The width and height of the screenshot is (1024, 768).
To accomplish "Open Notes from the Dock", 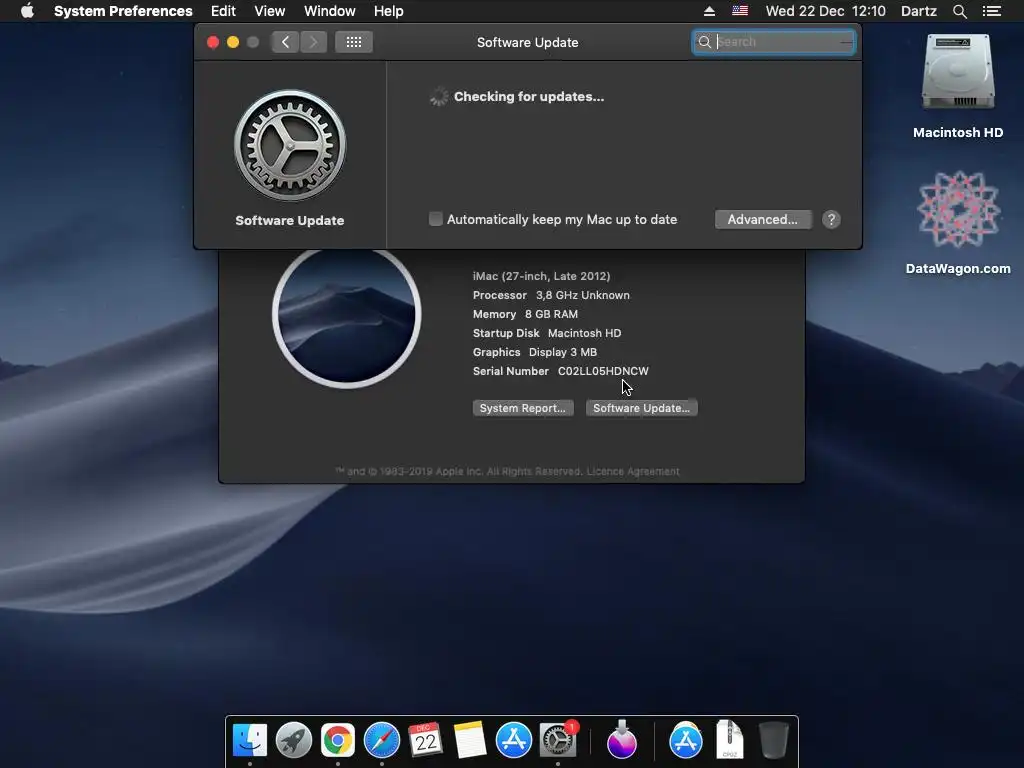I will pos(470,741).
